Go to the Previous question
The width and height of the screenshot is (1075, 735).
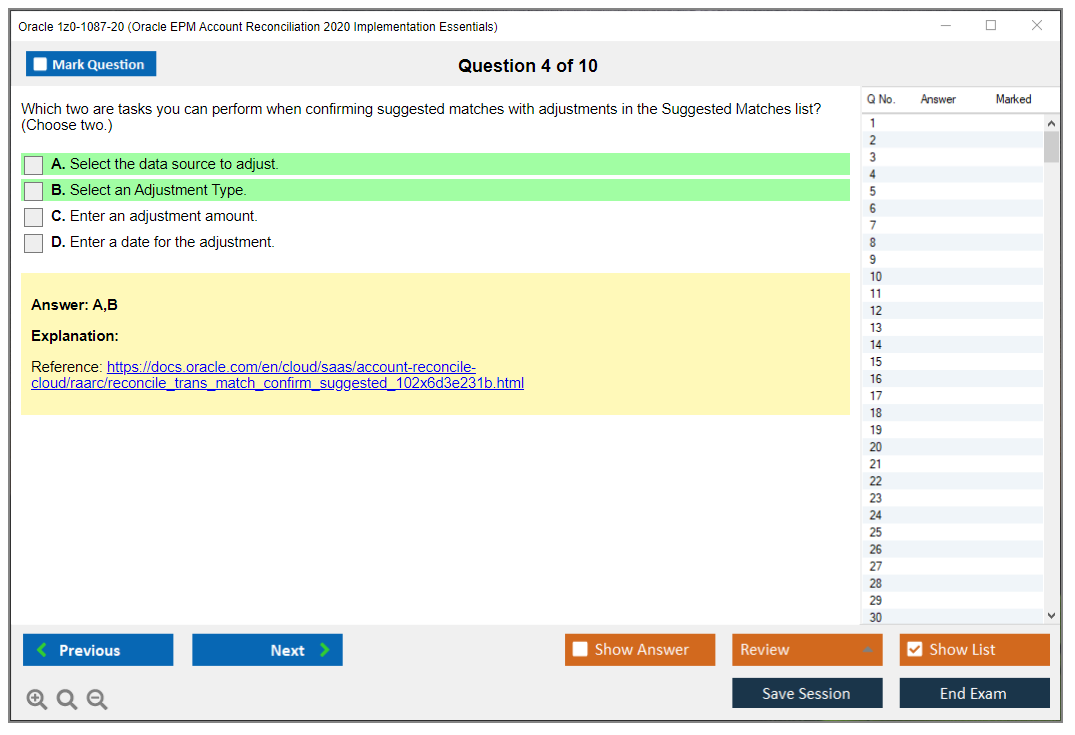point(98,650)
